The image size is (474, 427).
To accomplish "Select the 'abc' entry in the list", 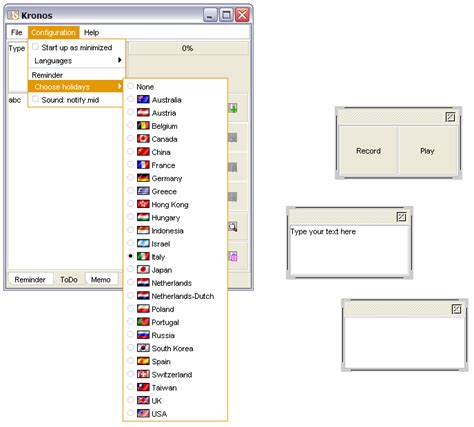I will (15, 100).
